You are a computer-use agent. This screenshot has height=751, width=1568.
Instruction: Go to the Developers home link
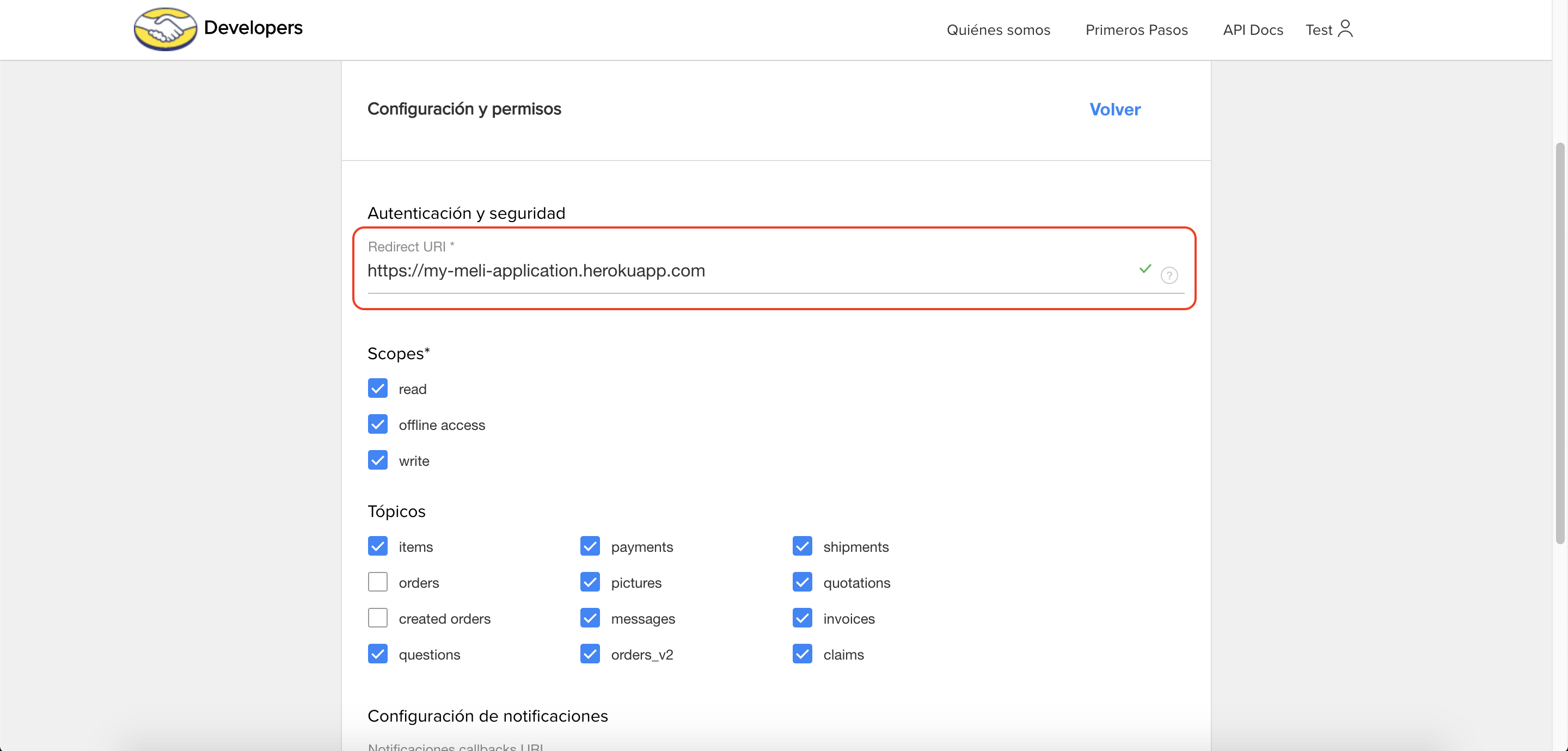(x=253, y=28)
